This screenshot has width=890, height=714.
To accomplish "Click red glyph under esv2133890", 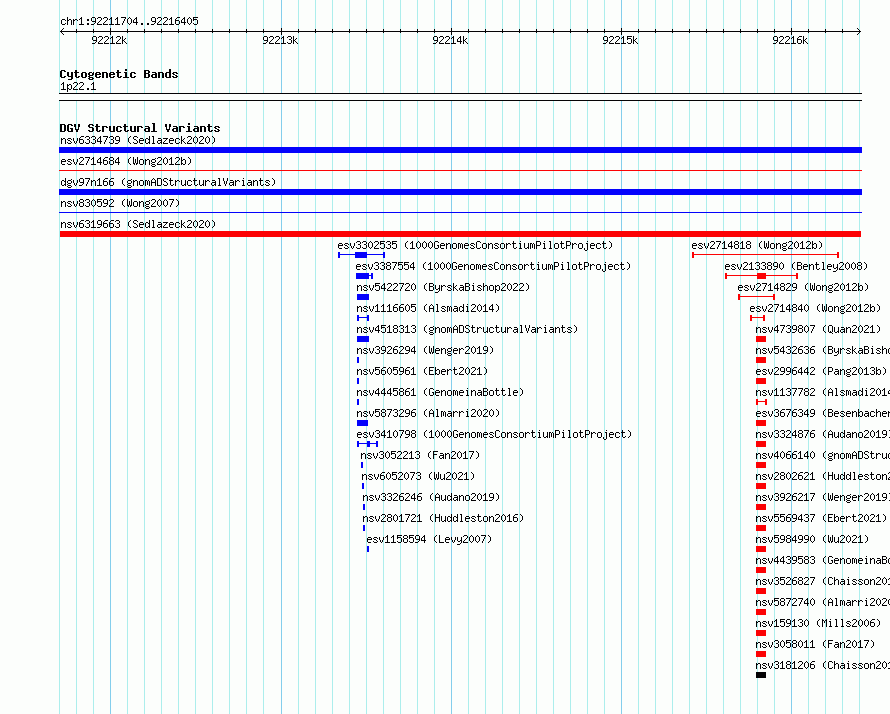I will click(762, 276).
